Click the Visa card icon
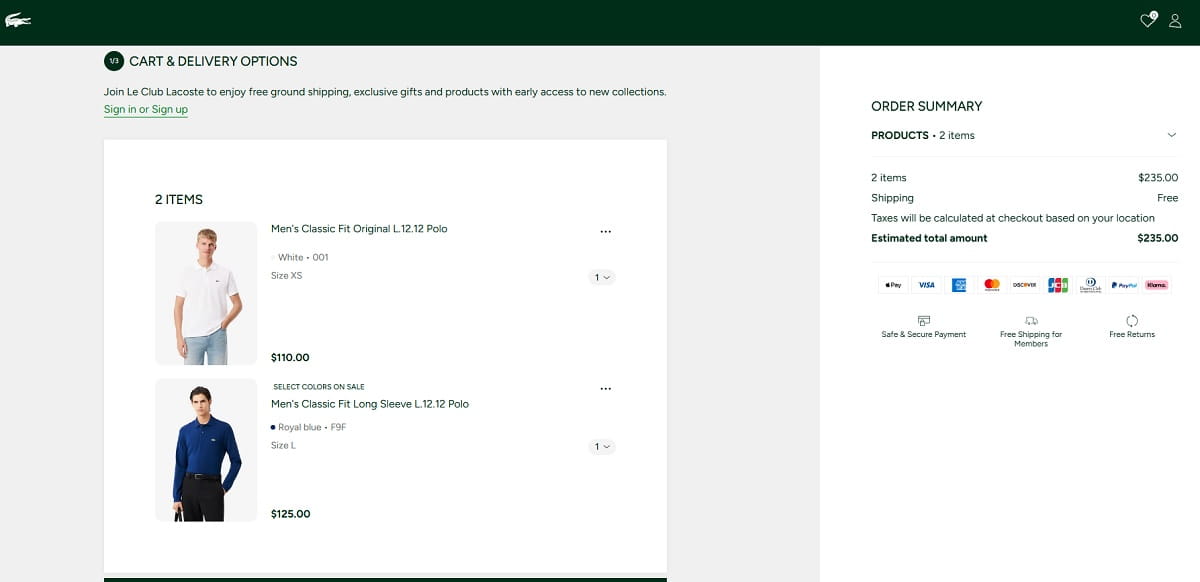This screenshot has height=582, width=1200. pyautogui.click(x=926, y=285)
